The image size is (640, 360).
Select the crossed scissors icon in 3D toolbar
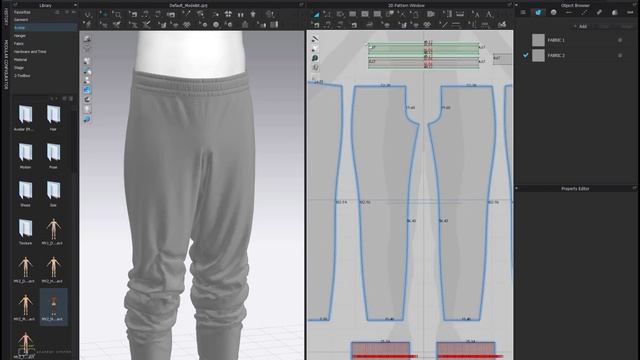coord(146,24)
